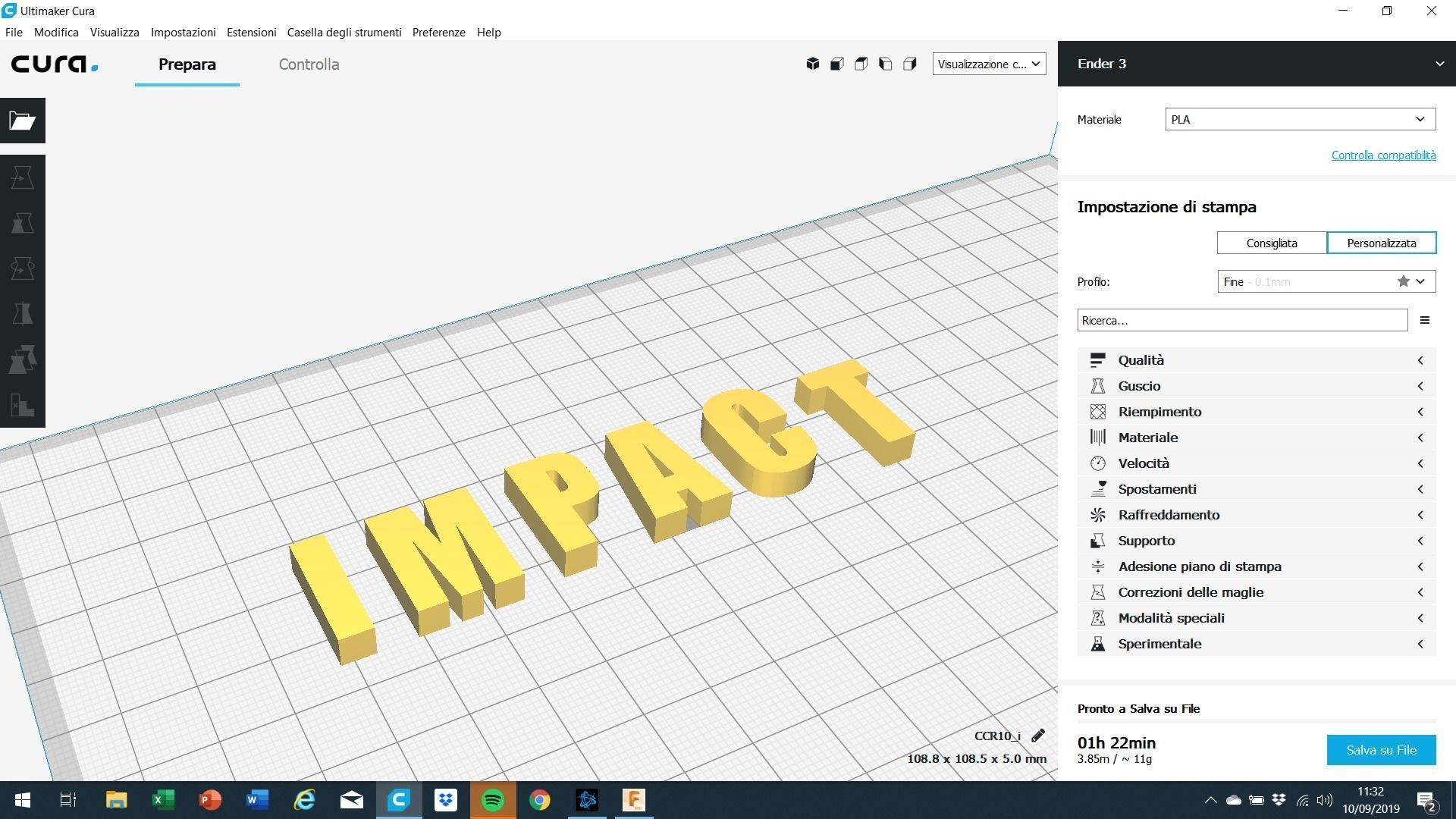This screenshot has height=819, width=1456.
Task: Open Spotify from the taskbar
Action: pos(493,800)
